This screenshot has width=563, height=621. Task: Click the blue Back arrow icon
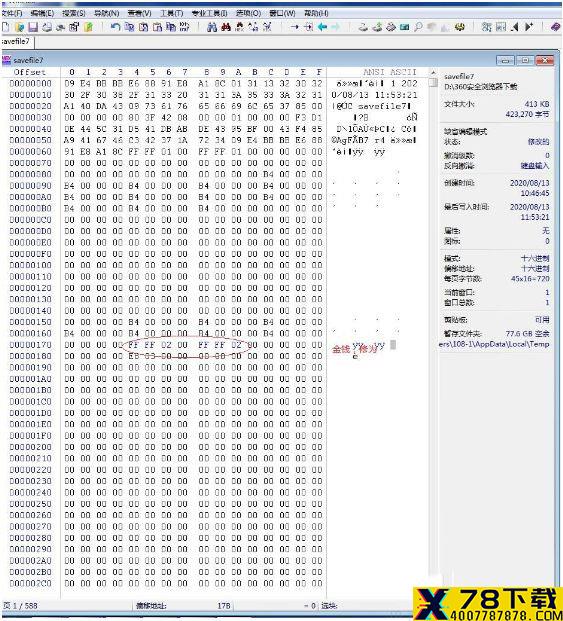[322, 27]
